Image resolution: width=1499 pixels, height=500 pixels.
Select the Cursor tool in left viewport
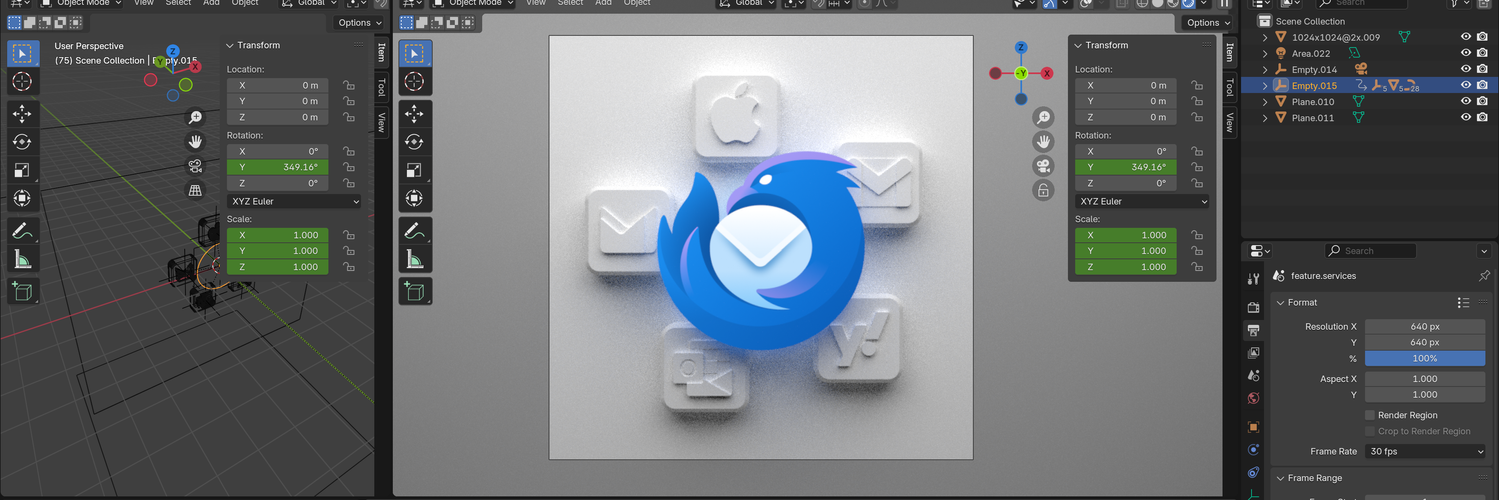pyautogui.click(x=23, y=82)
